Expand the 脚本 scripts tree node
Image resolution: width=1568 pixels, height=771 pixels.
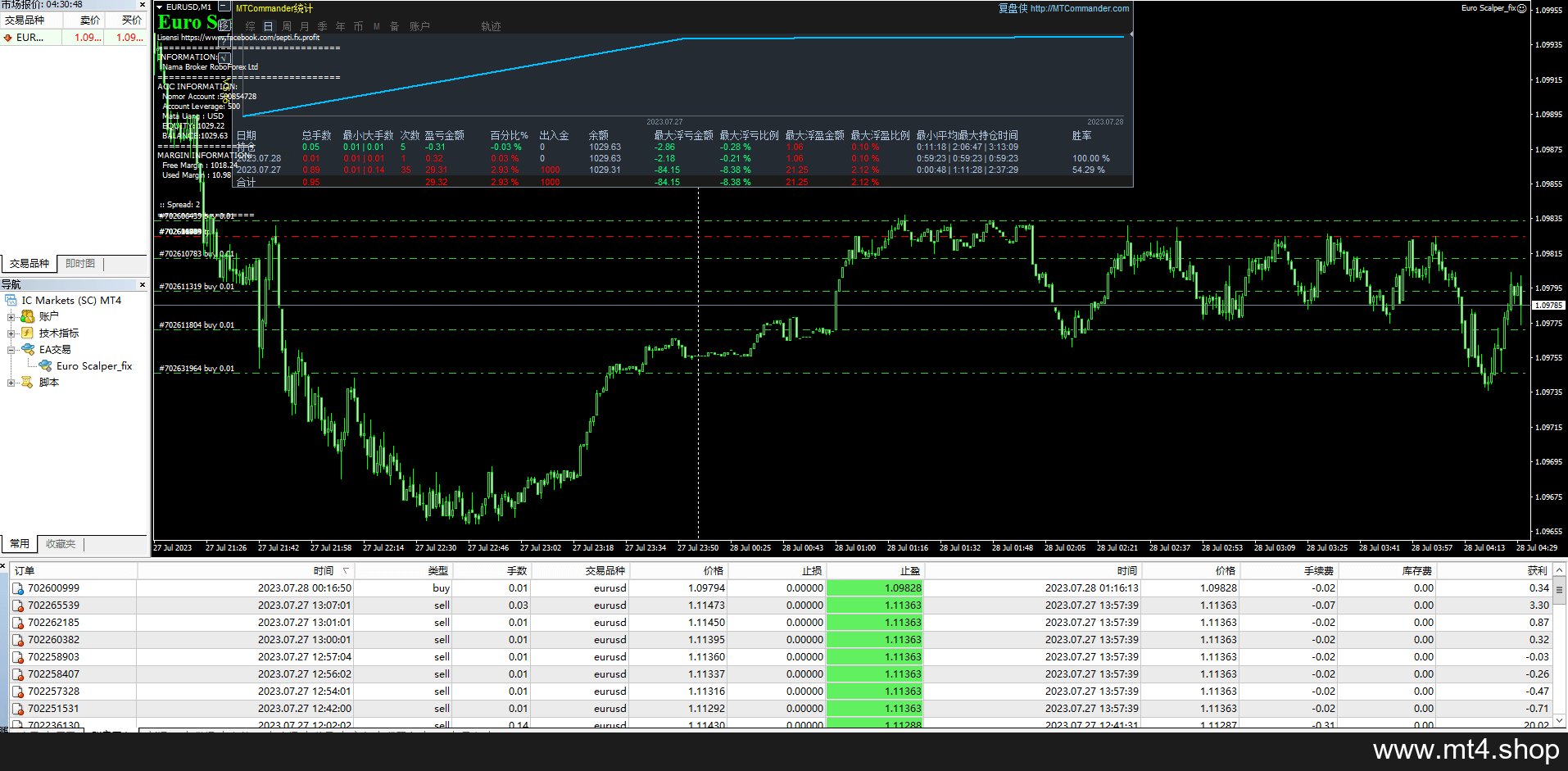(x=11, y=383)
